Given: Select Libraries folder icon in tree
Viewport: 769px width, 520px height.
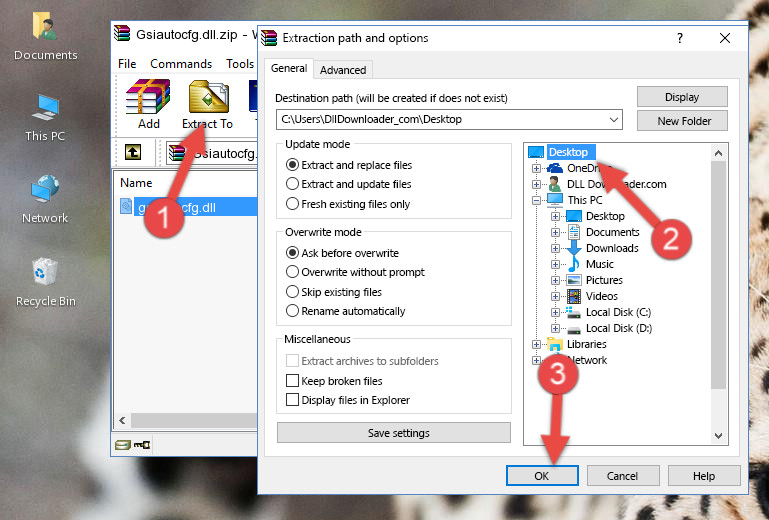Looking at the screenshot, I should tap(555, 344).
